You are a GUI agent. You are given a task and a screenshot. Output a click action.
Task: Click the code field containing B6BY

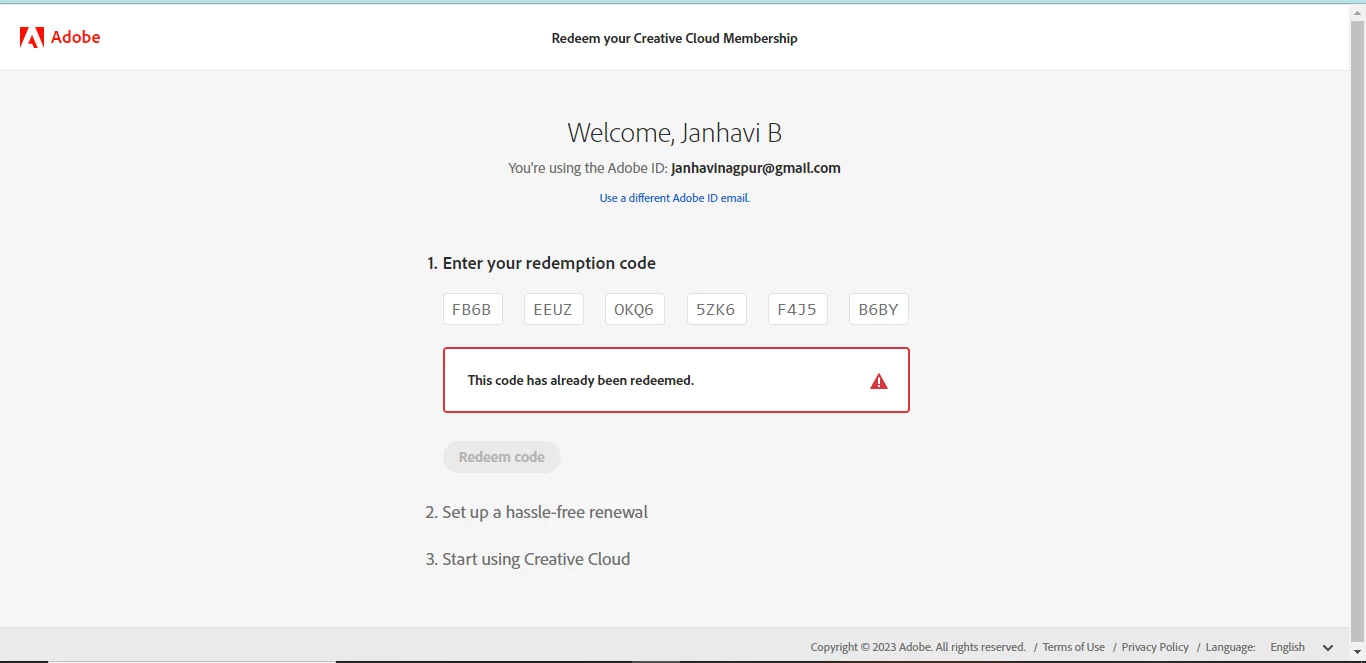[x=878, y=309]
